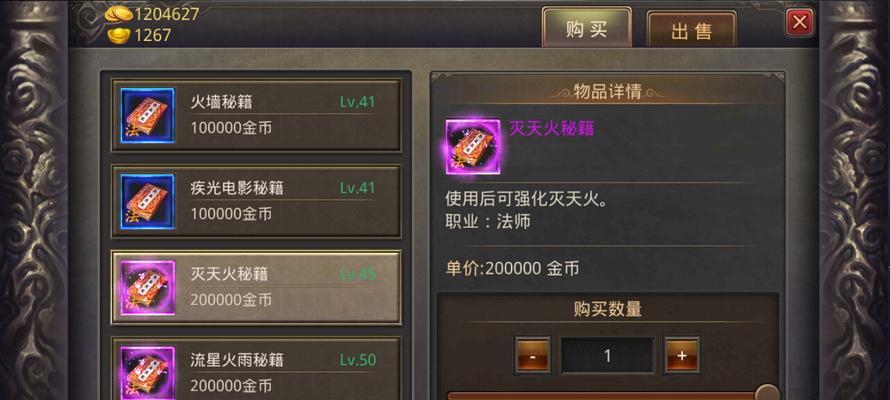Select the 流星火雨秘籍 Lv.50 row
Viewport: 890px width, 400px height.
pos(257,369)
